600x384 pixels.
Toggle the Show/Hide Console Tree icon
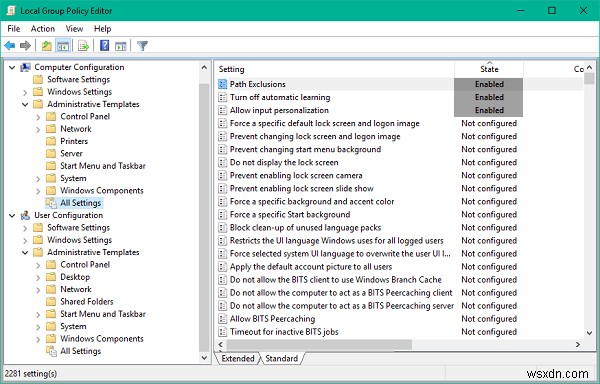pos(63,46)
